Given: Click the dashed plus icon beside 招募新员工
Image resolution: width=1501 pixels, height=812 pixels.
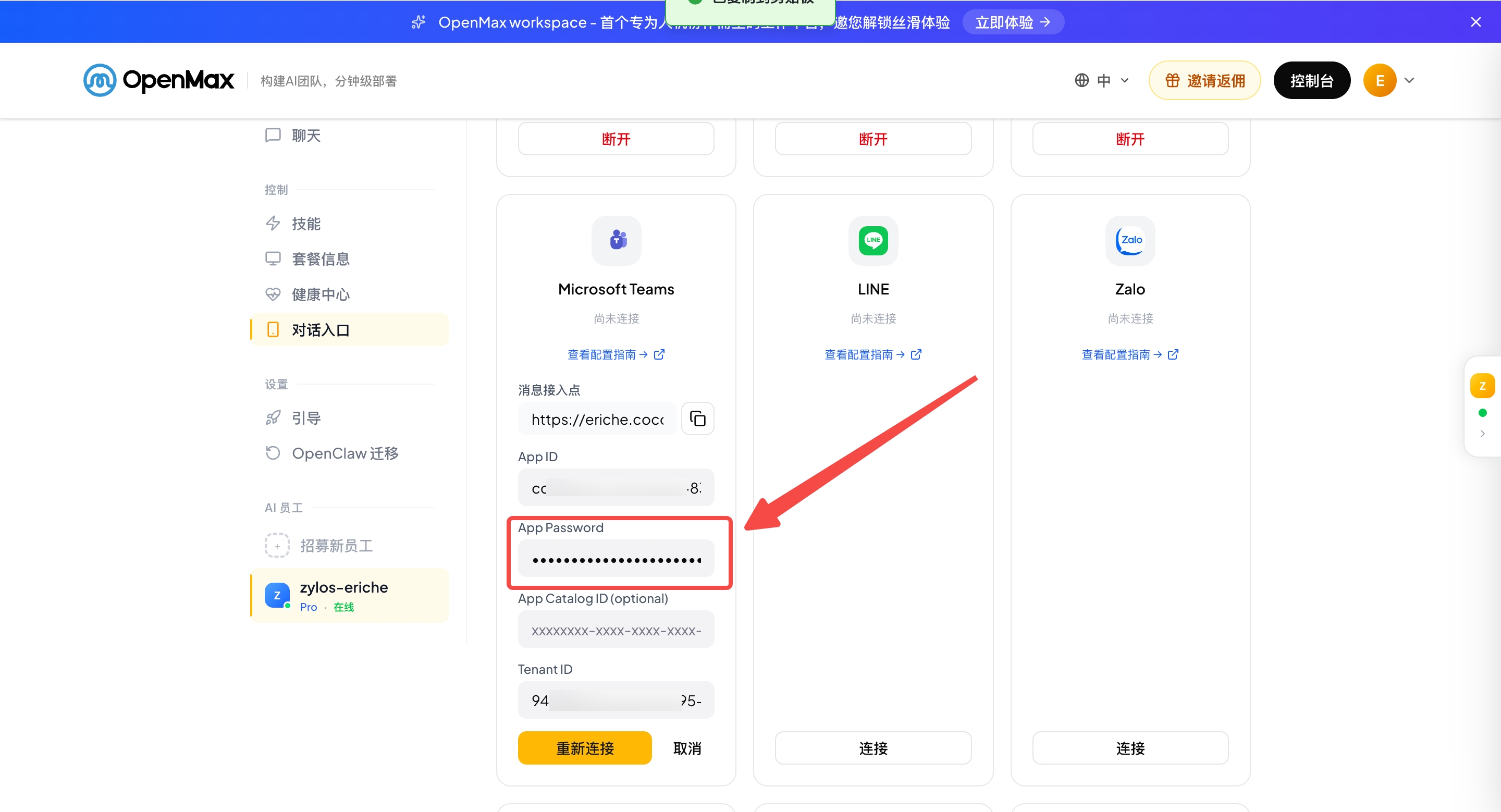Looking at the screenshot, I should (x=277, y=545).
